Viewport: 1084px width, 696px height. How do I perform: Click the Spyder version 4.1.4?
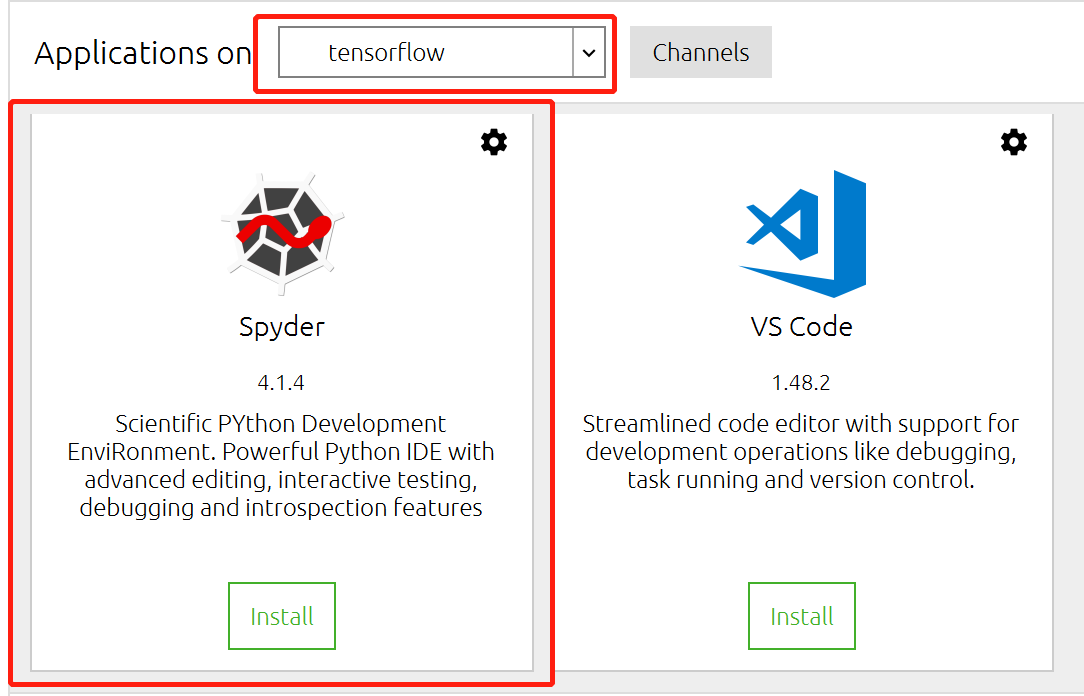[281, 383]
